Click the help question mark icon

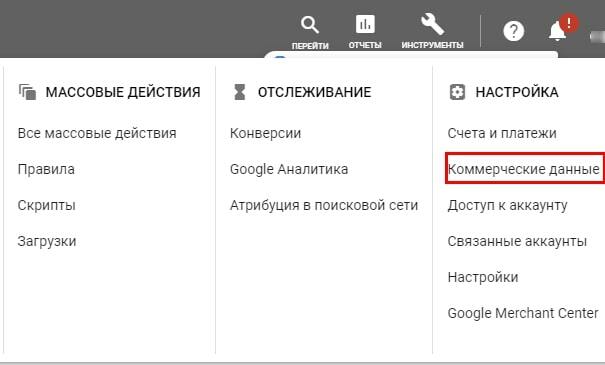[514, 31]
